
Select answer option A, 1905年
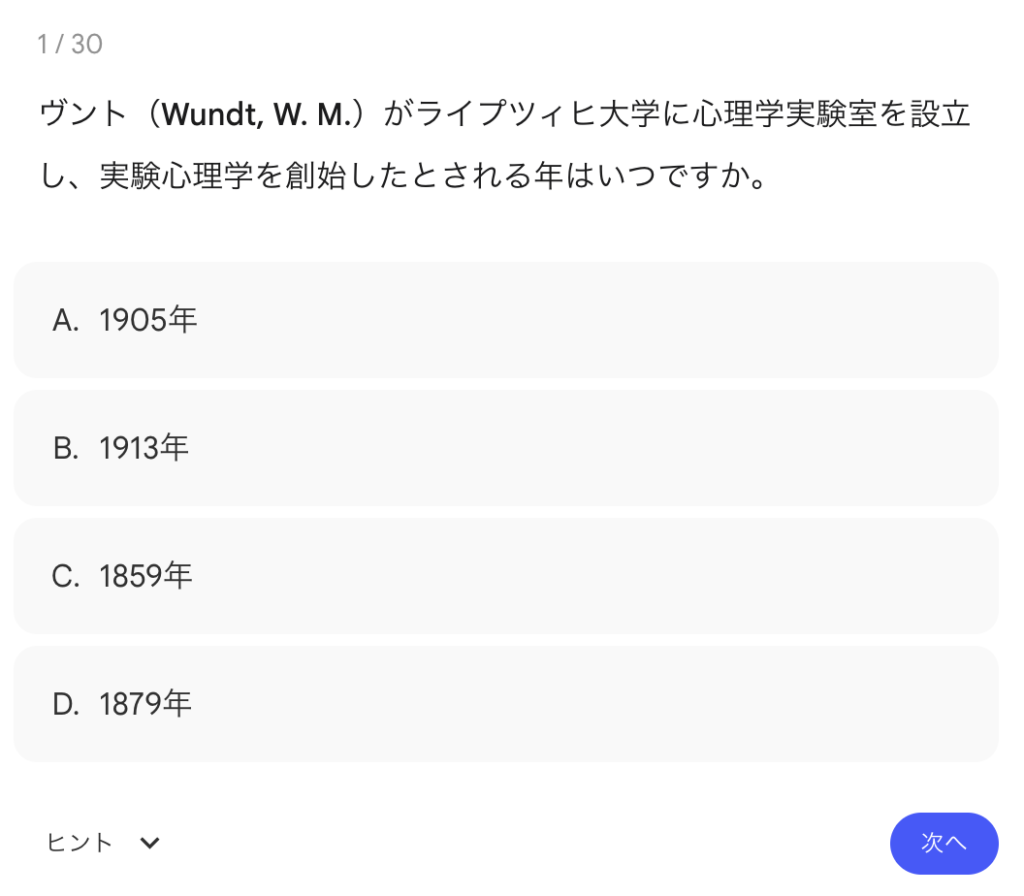[505, 320]
